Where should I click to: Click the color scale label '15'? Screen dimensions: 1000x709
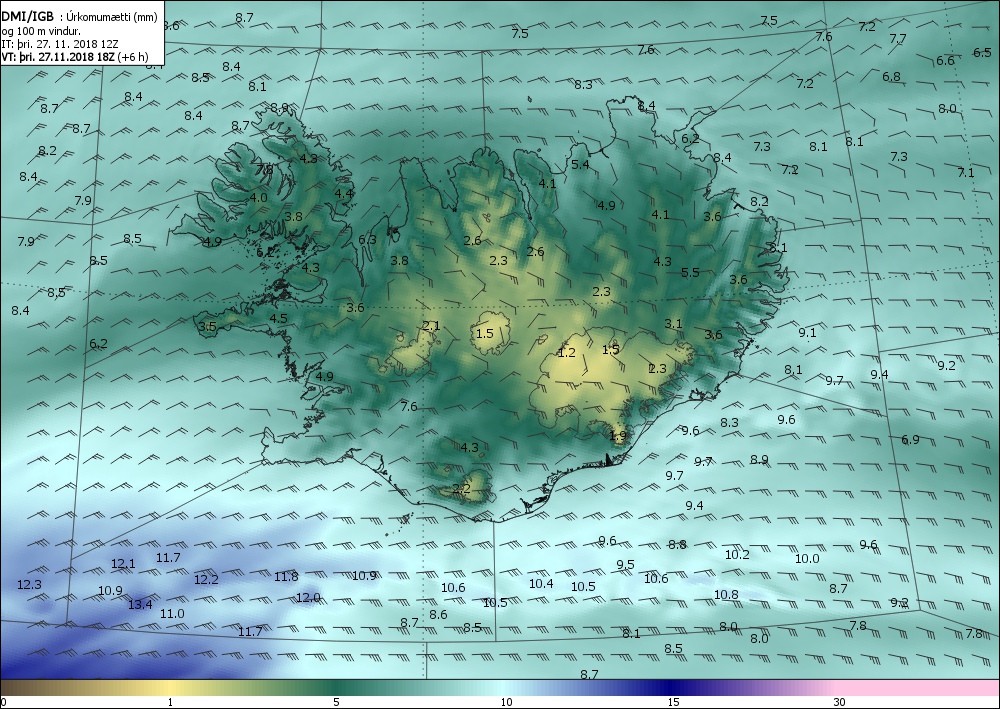tap(673, 703)
